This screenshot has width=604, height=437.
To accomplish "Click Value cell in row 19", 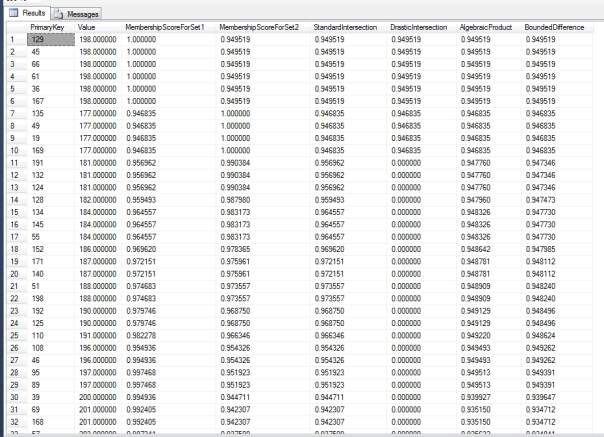I will (x=98, y=262).
